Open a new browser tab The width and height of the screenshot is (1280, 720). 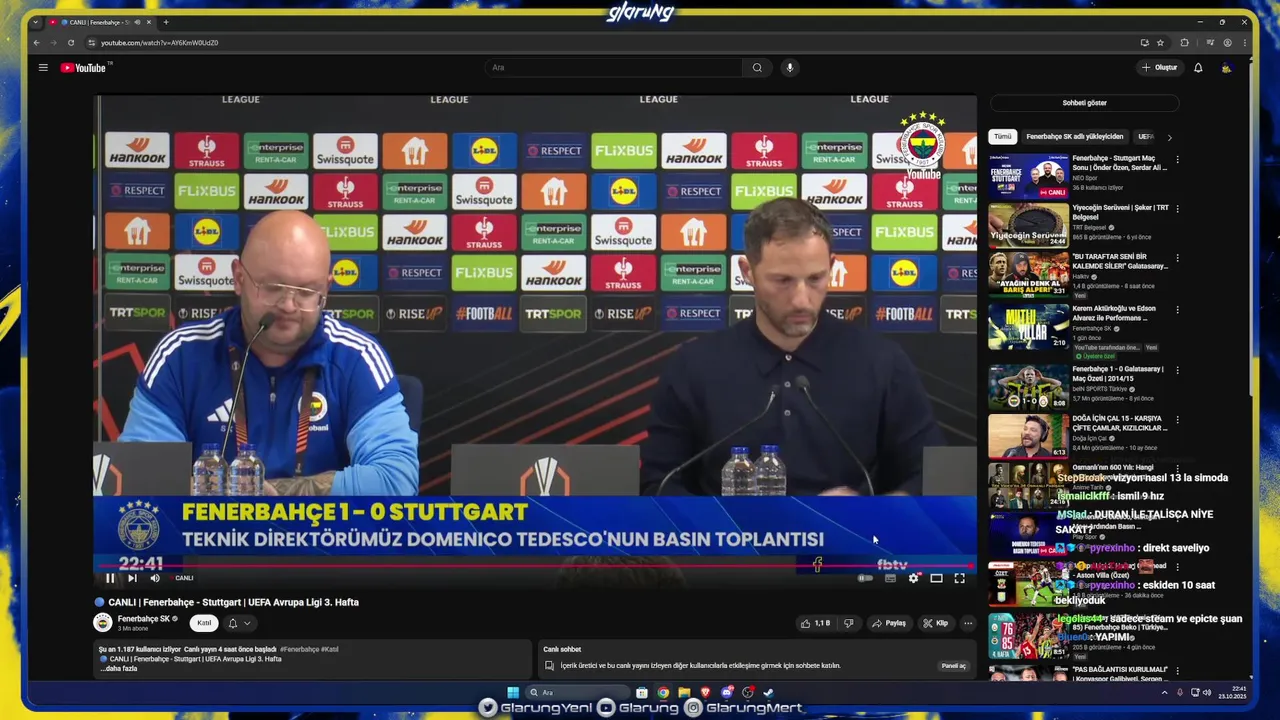(x=166, y=22)
